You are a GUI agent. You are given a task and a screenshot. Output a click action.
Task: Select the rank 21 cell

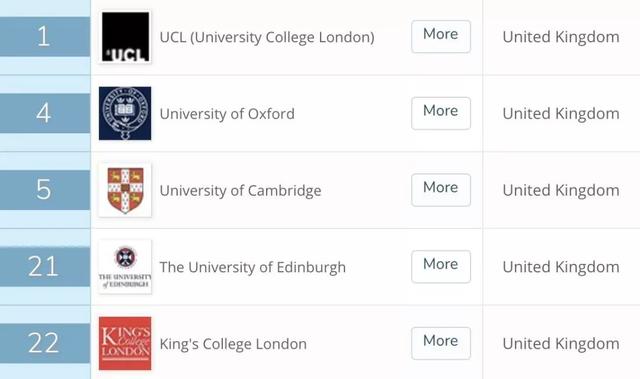(x=45, y=267)
